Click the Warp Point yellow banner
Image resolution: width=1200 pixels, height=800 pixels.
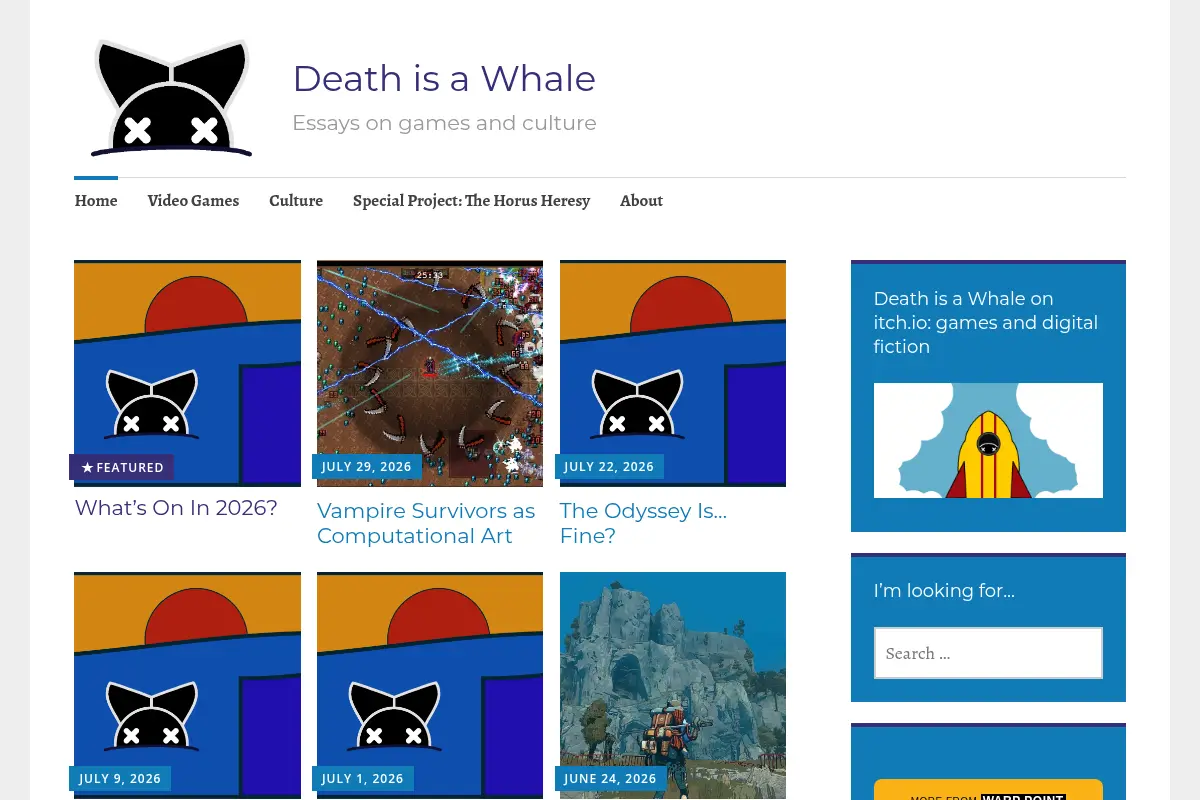pos(988,790)
